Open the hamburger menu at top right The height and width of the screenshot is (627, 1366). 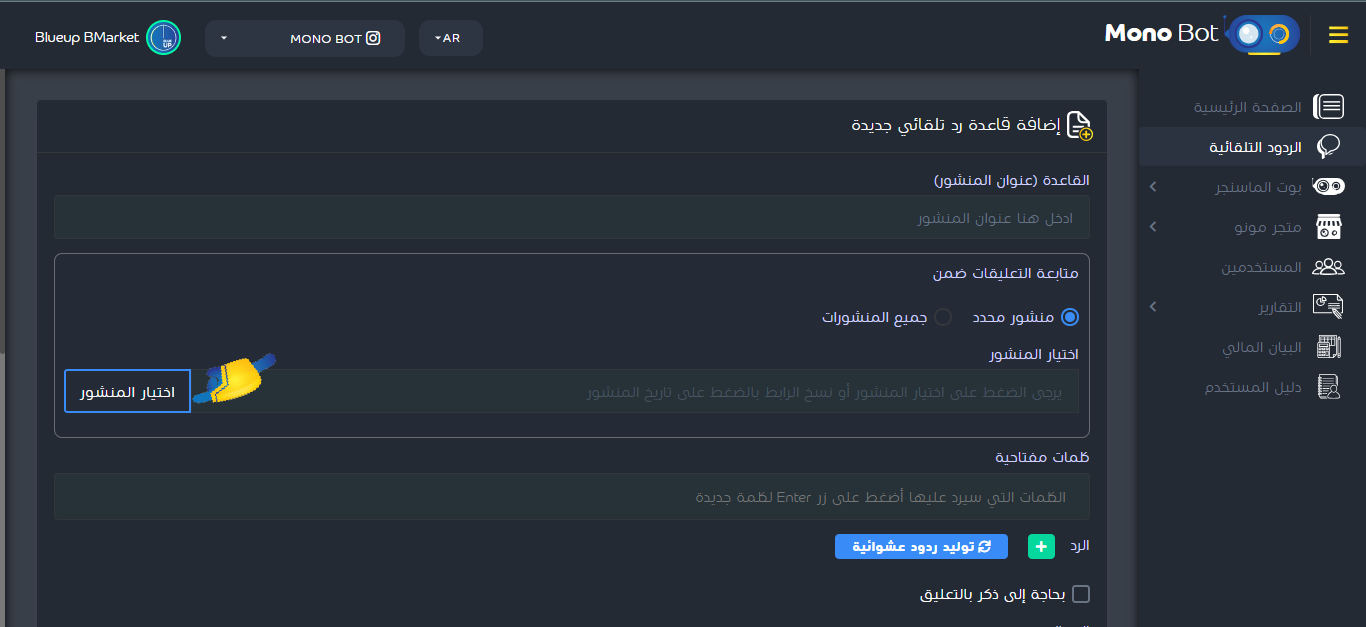[x=1338, y=34]
